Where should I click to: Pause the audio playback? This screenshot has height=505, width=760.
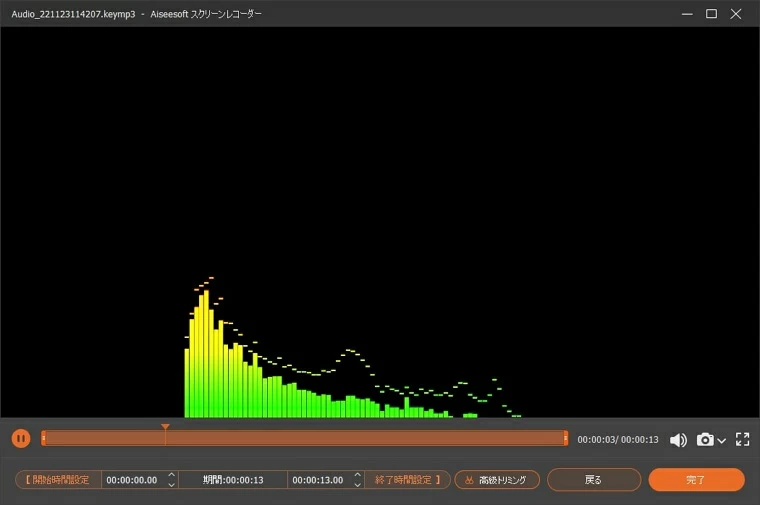coord(21,438)
